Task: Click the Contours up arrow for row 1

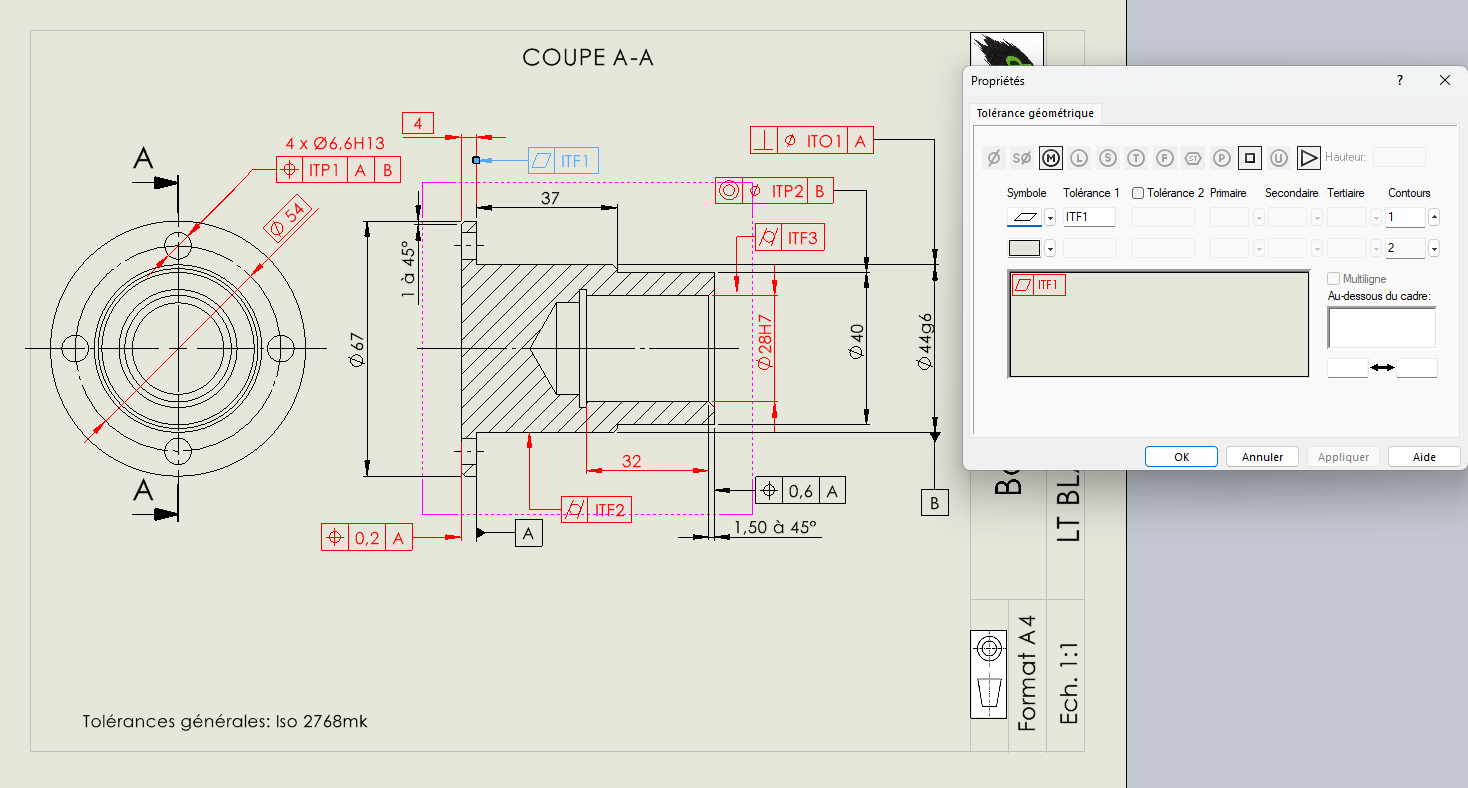Action: tap(1434, 217)
